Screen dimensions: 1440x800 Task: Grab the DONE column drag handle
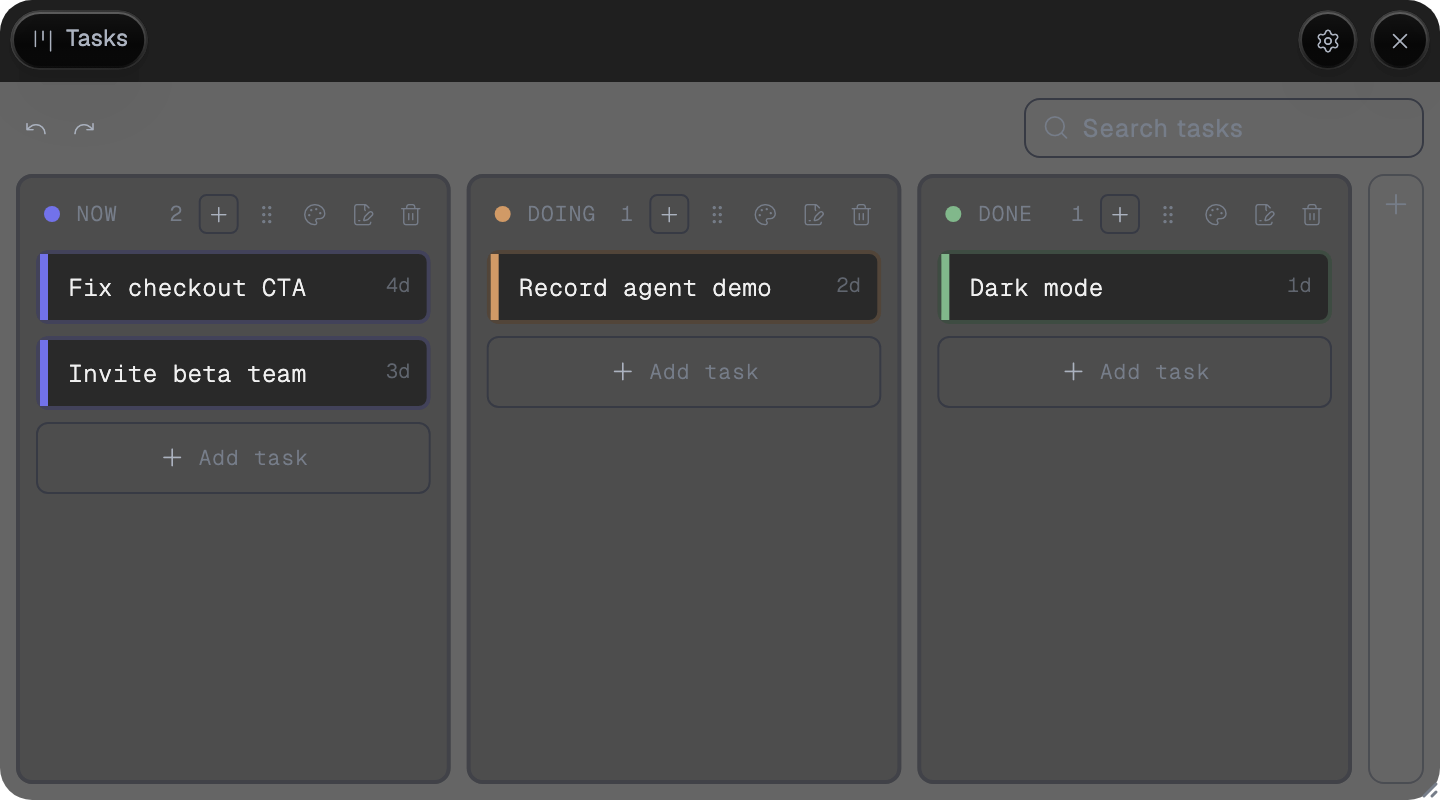[1168, 214]
